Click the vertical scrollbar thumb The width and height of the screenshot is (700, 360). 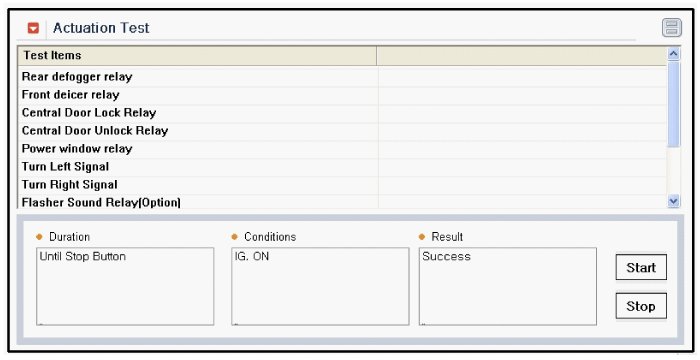coord(673,104)
